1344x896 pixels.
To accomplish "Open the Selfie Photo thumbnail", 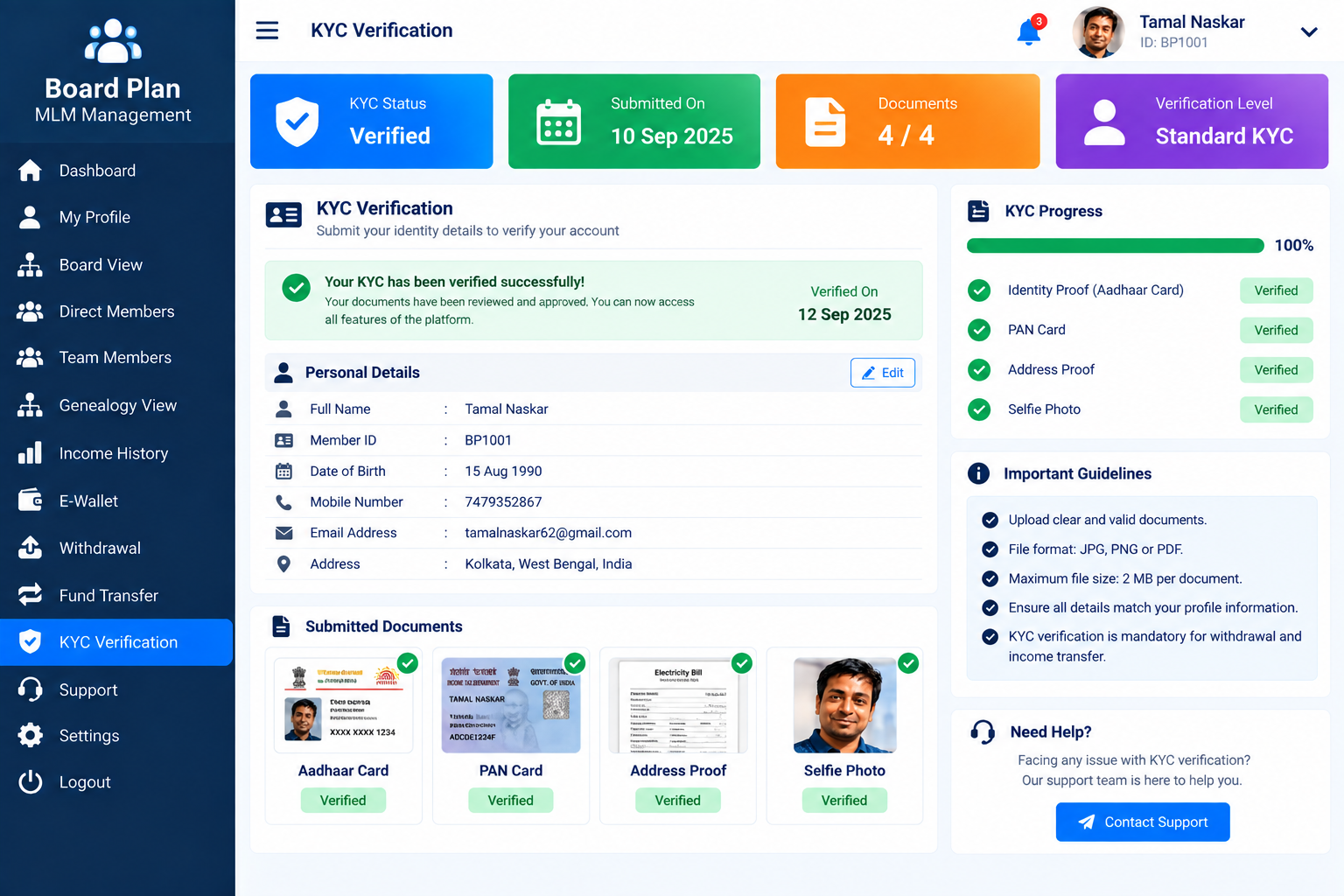I will coord(844,705).
